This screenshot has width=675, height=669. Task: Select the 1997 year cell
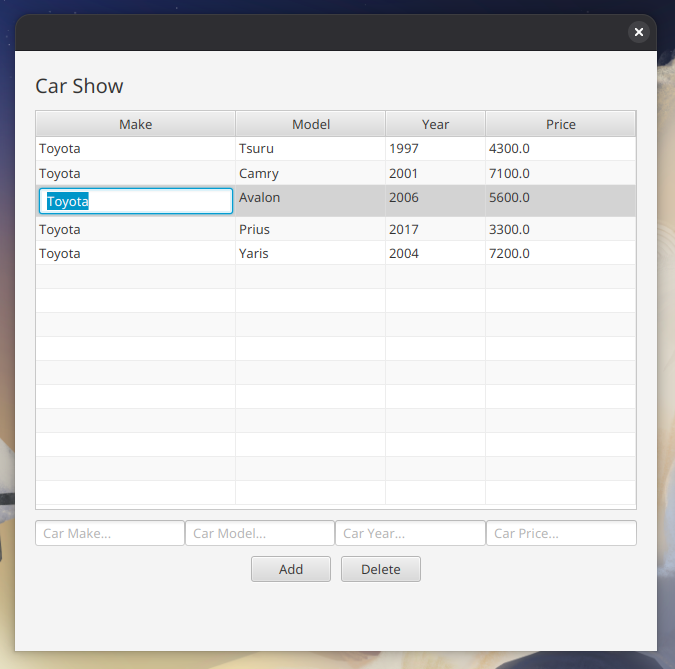(435, 149)
